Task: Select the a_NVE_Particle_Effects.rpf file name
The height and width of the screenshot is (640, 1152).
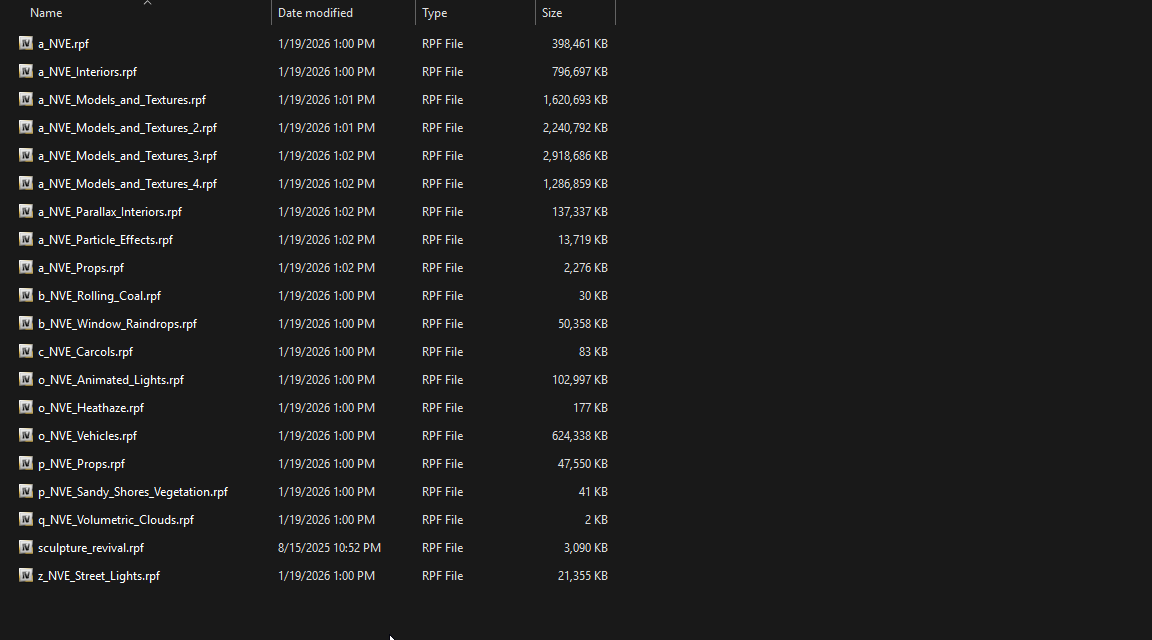Action: coord(105,240)
